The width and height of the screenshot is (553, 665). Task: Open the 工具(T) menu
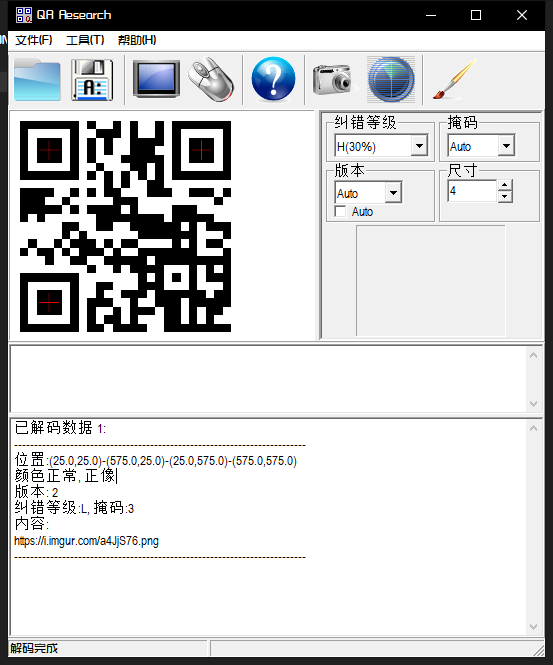85,40
